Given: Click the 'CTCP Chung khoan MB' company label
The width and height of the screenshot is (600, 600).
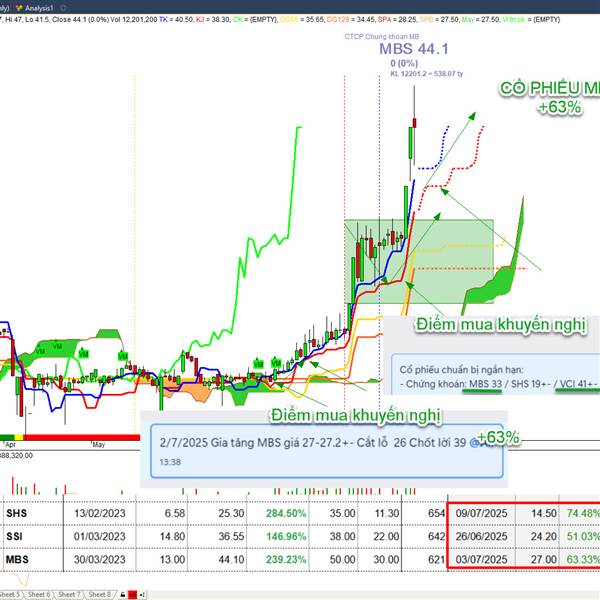Looking at the screenshot, I should point(382,36).
